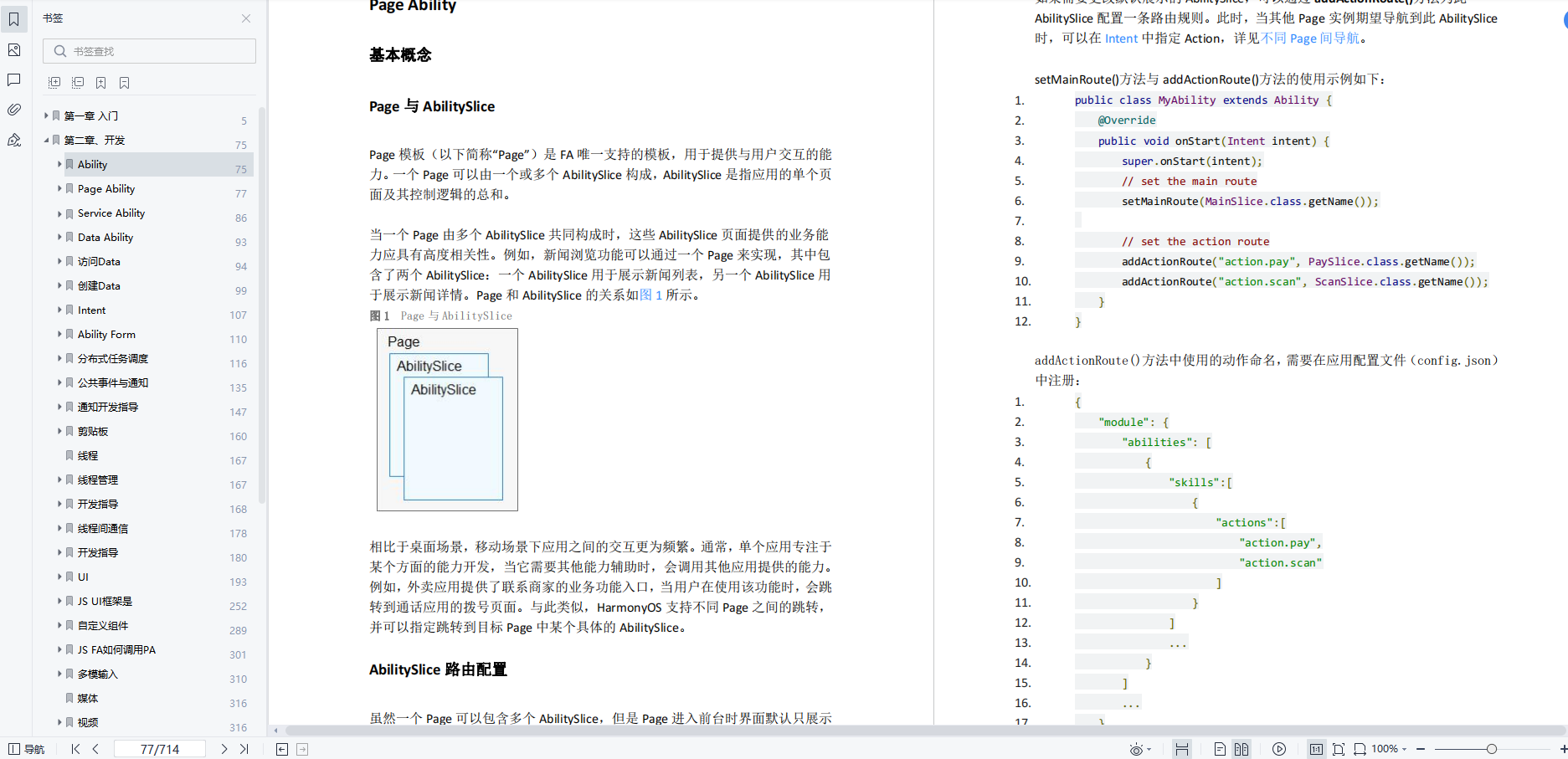This screenshot has height=759, width=1568.
Task: Open the signature pen panel icon
Action: coord(14,140)
